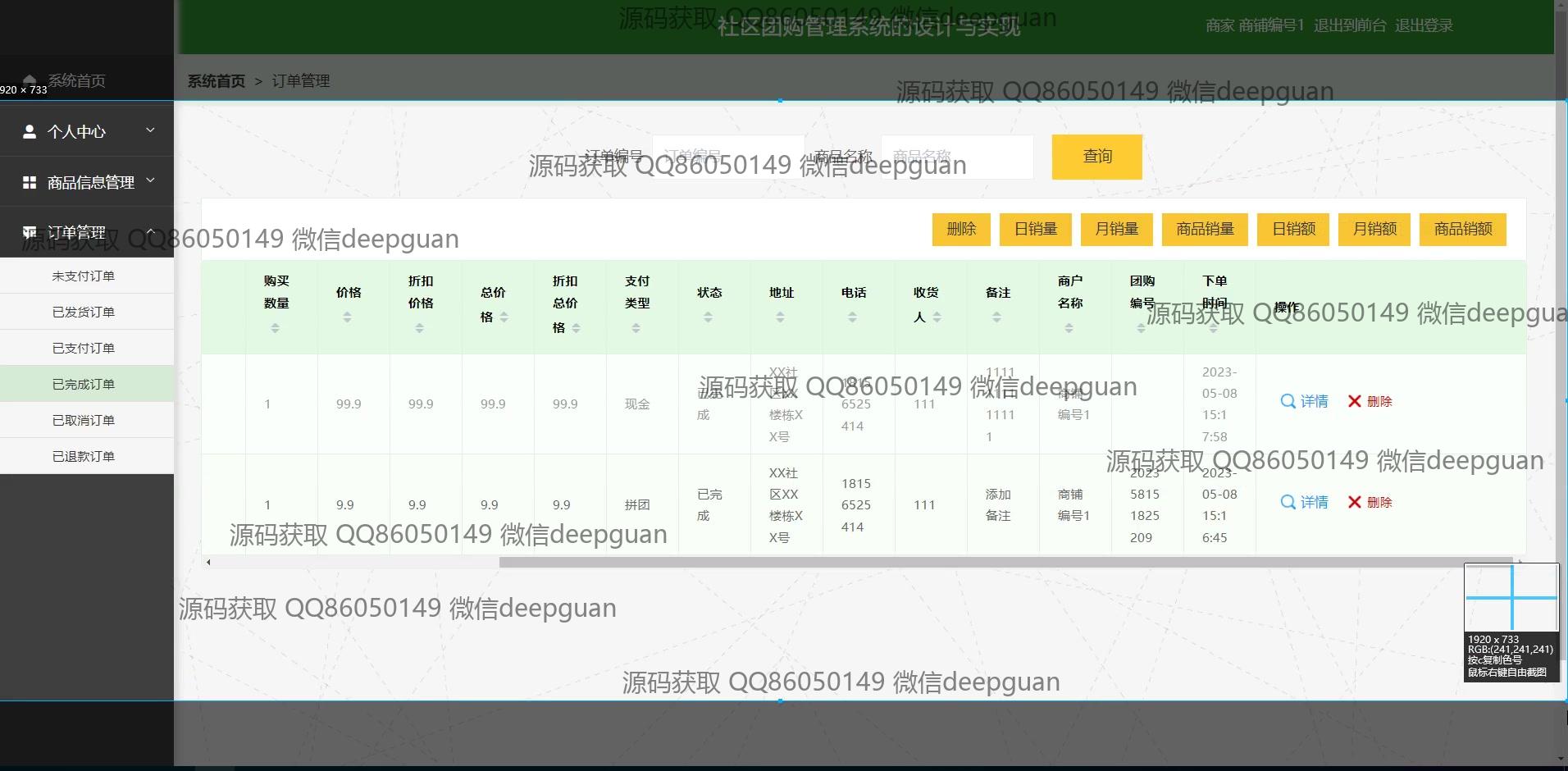
Task: Click the 日销量 button
Action: [1035, 229]
